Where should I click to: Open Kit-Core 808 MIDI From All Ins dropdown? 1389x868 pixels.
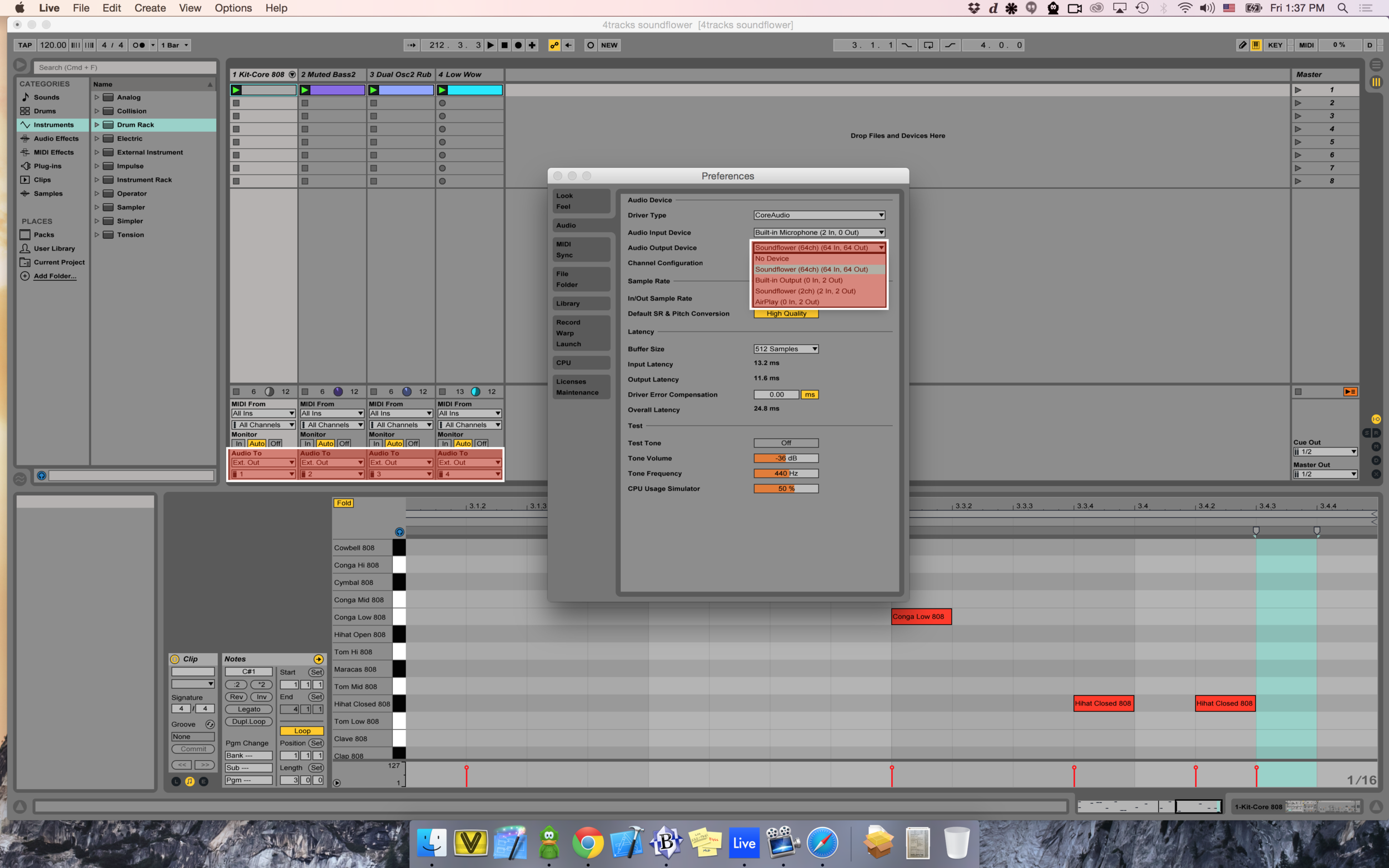pos(263,413)
